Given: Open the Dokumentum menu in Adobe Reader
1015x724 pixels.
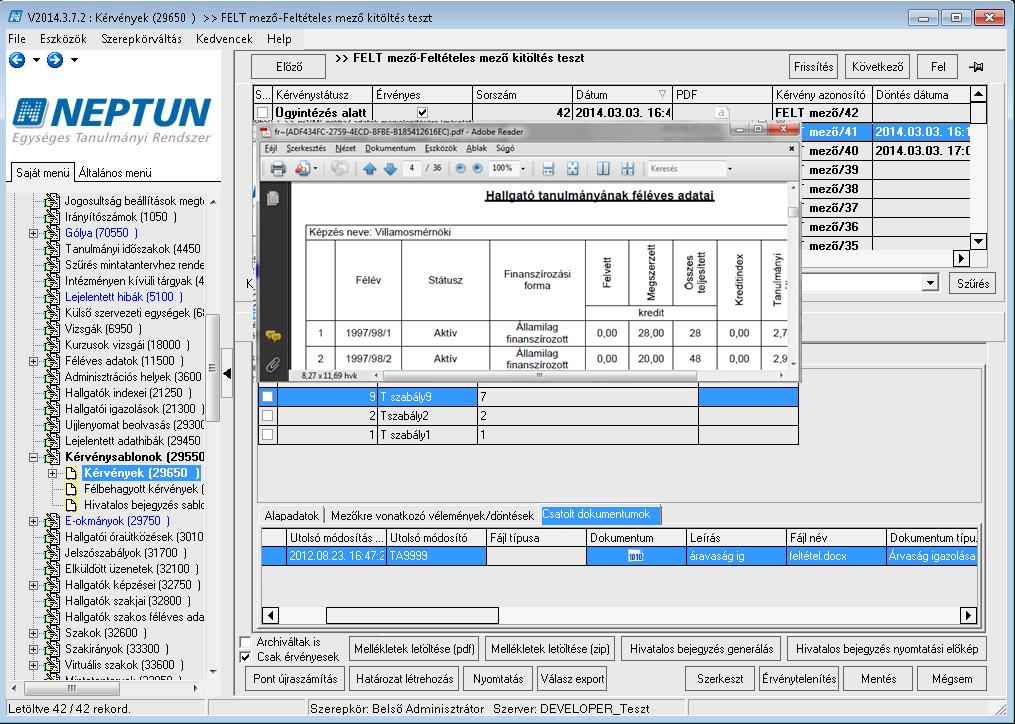Looking at the screenshot, I should pyautogui.click(x=390, y=148).
